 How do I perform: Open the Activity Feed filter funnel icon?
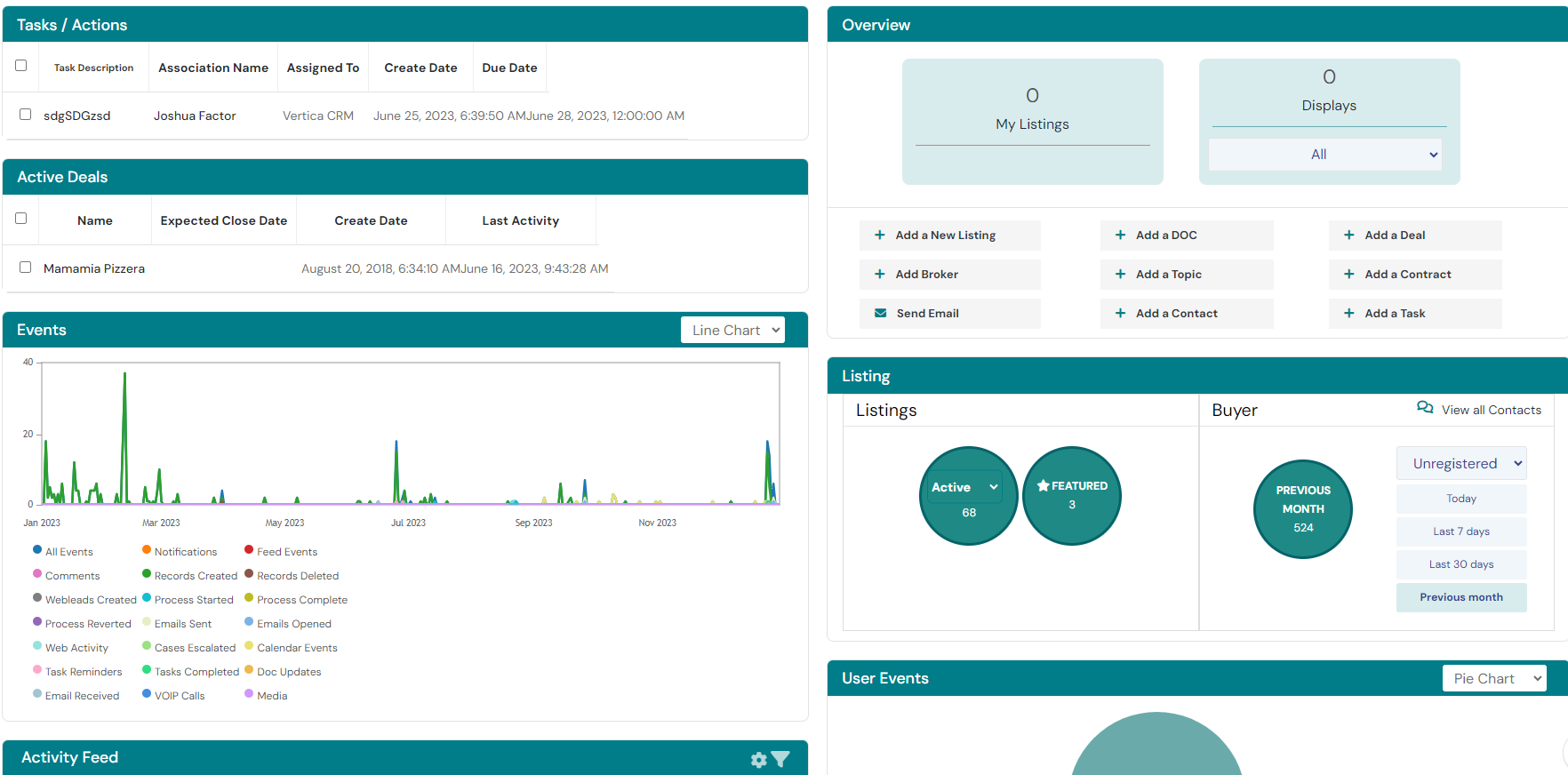click(x=780, y=759)
